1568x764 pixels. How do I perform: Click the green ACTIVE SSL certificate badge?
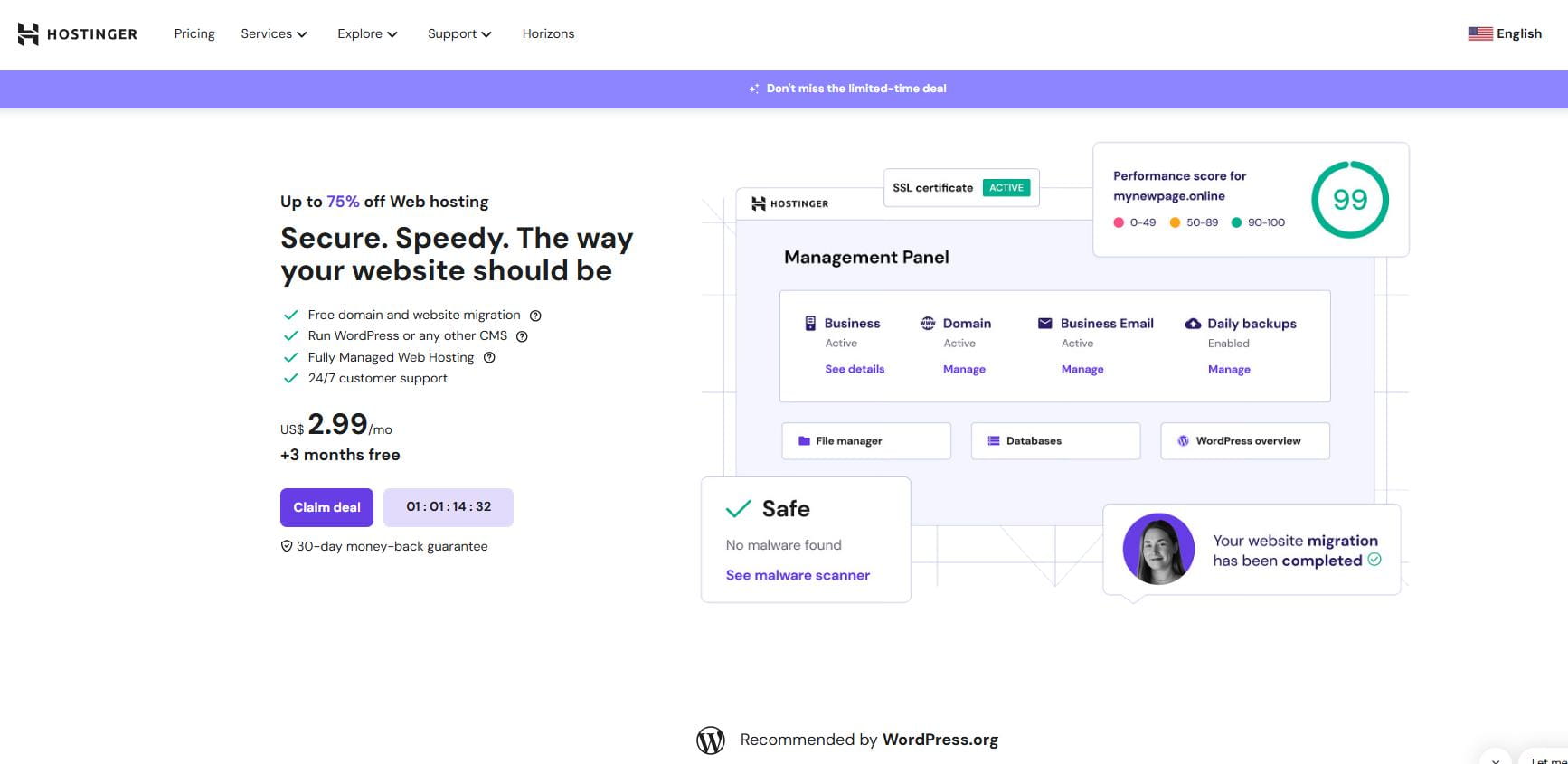pos(1006,188)
